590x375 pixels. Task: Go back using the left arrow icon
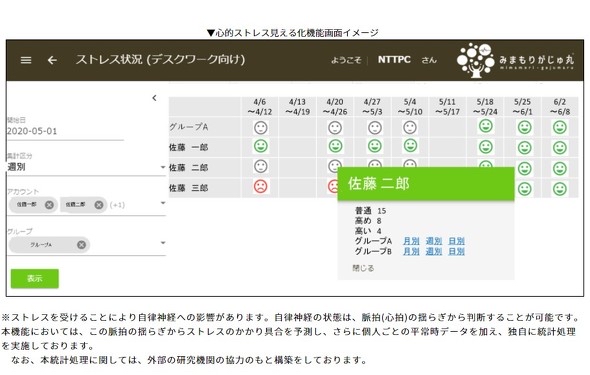[52, 60]
